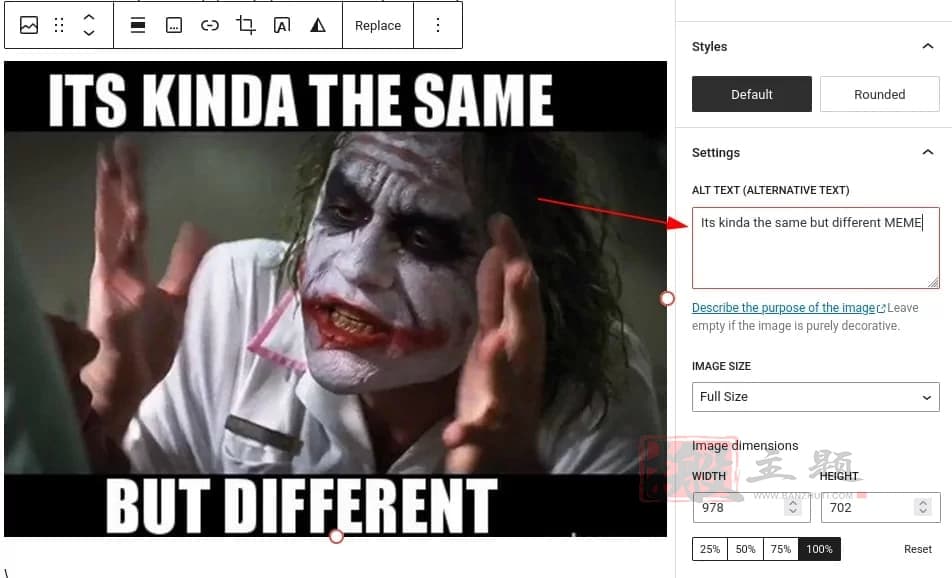Screen dimensions: 952x578
Task: Click into the Alt Text textarea
Action: click(x=815, y=248)
